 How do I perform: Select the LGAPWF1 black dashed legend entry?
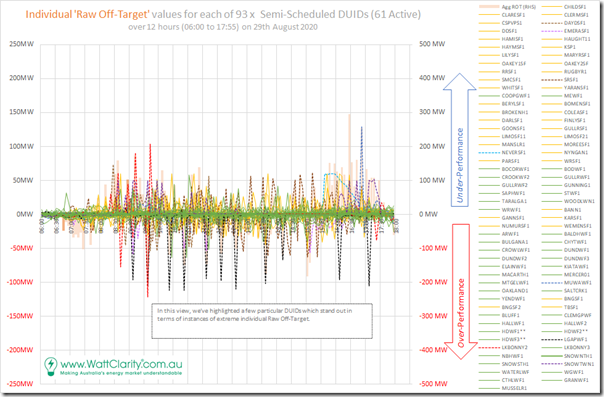click(564, 339)
